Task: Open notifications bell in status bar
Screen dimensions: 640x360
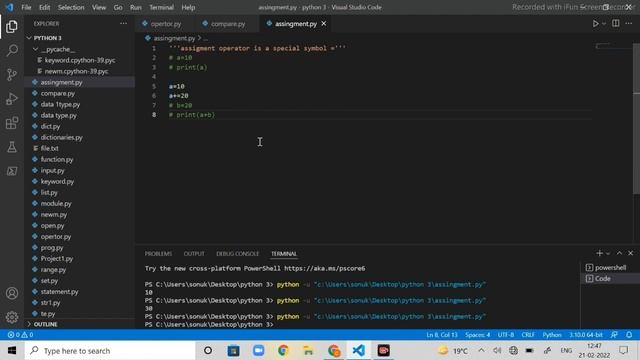Action: pyautogui.click(x=629, y=335)
